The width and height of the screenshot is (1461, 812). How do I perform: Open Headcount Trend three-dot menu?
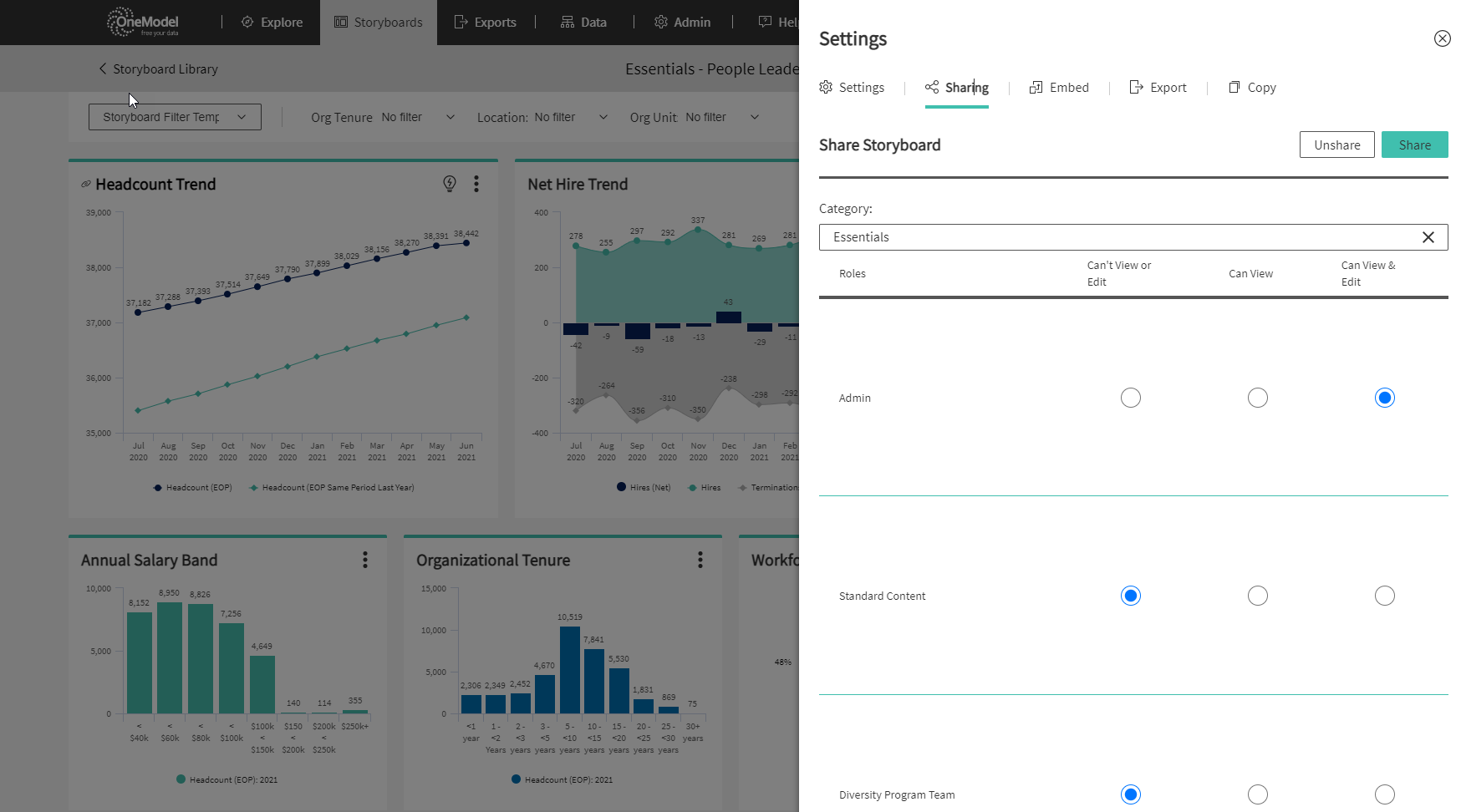click(476, 184)
